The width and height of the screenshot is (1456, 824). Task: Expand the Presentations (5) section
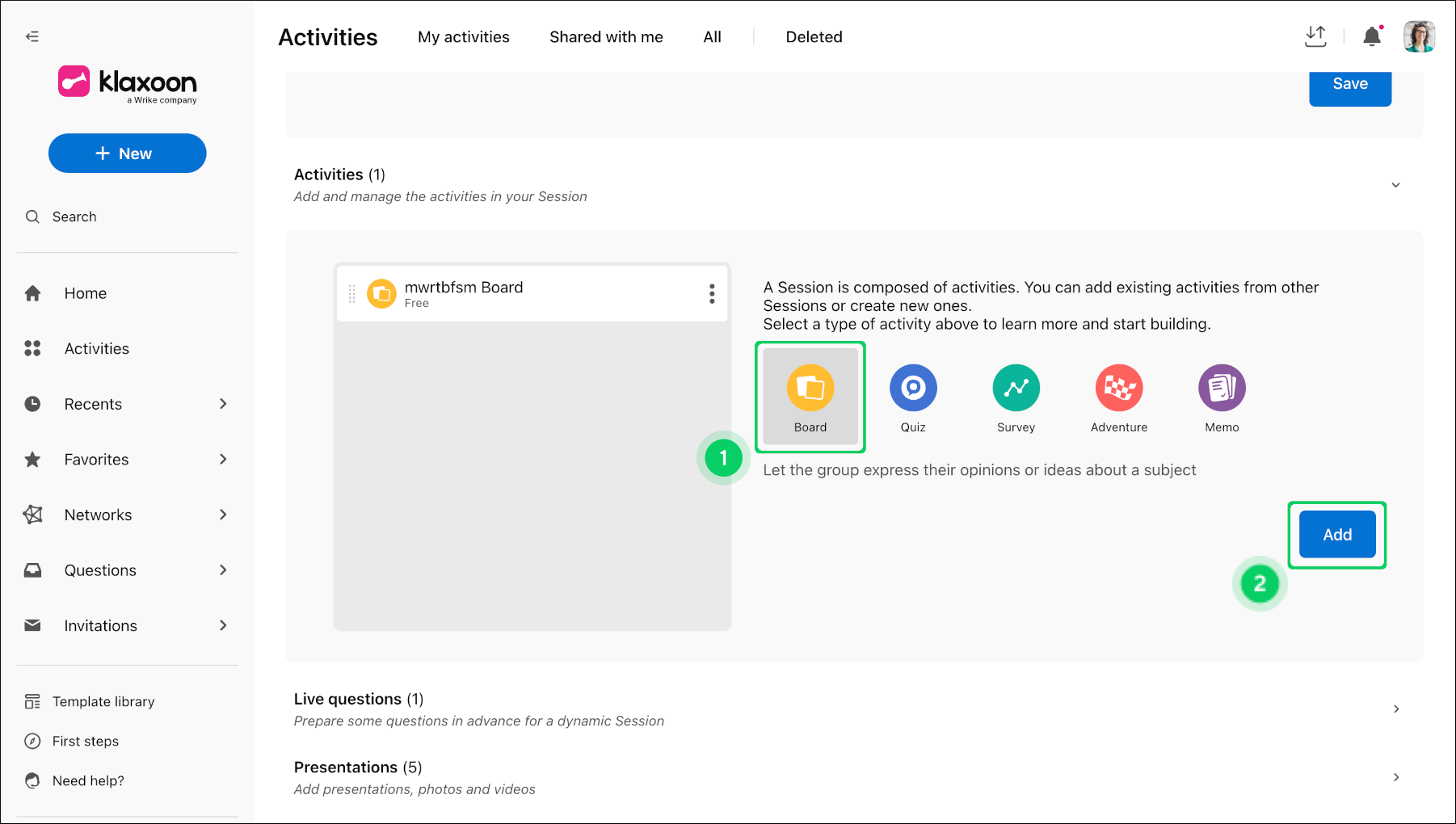coord(1395,777)
